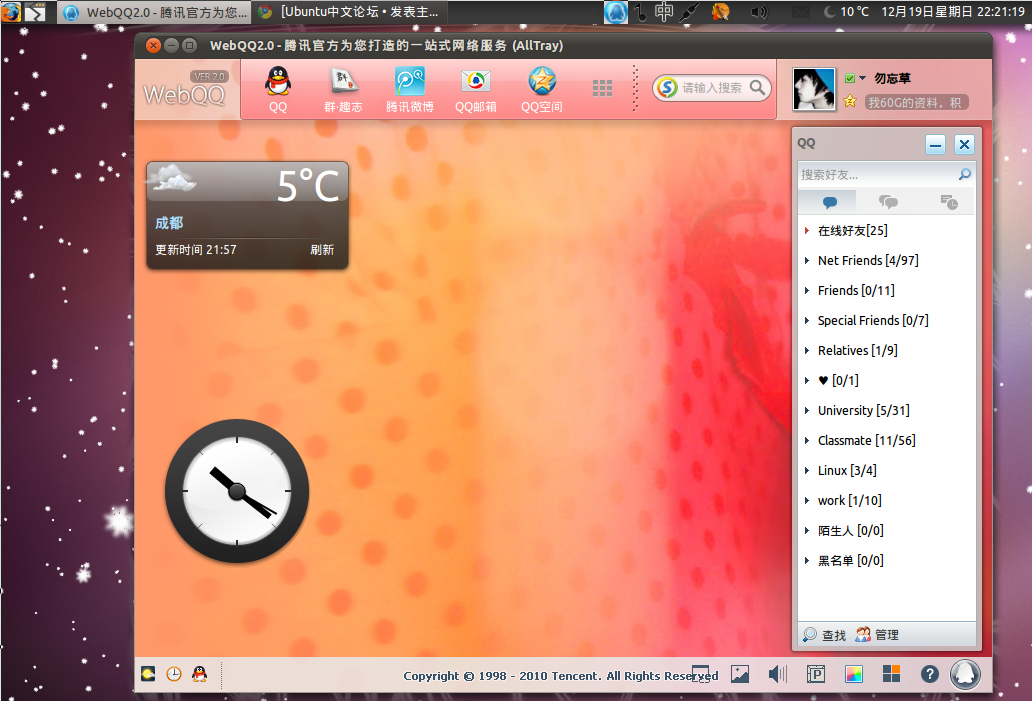
Task: Minimize the QQ buddy panel
Action: coord(935,144)
